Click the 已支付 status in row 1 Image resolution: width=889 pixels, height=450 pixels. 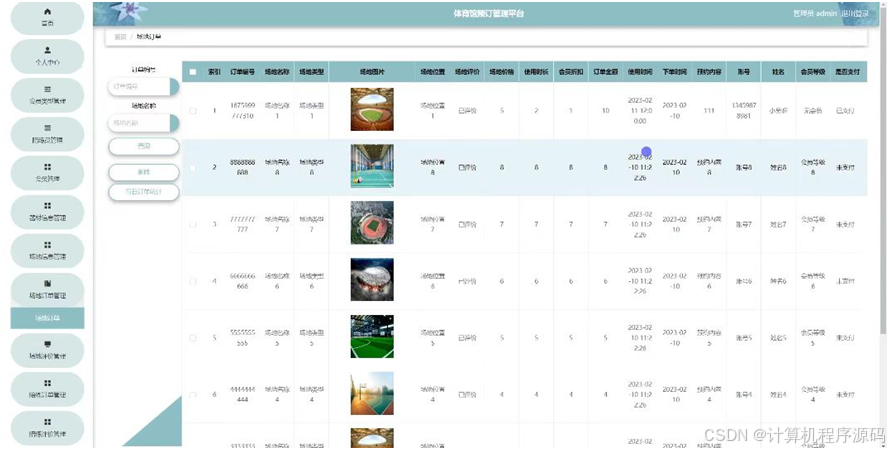[845, 111]
